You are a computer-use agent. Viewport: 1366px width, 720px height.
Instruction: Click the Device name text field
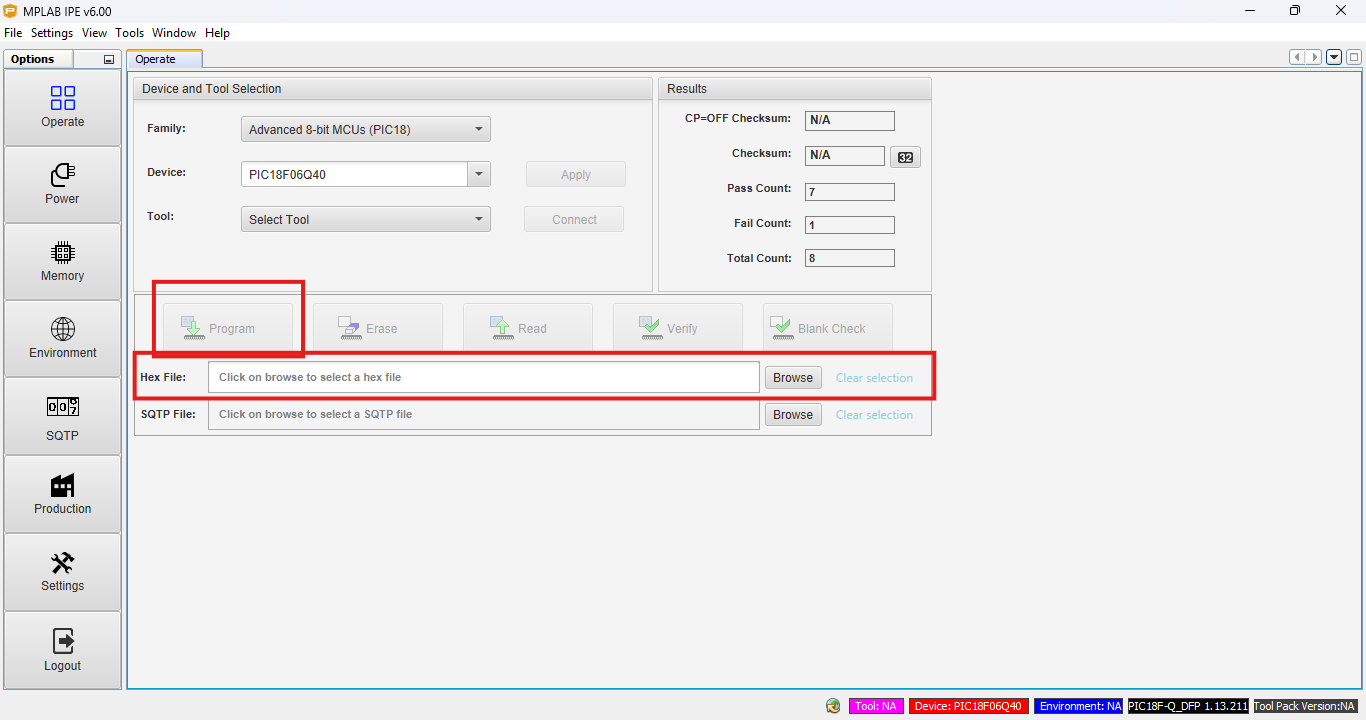[354, 174]
